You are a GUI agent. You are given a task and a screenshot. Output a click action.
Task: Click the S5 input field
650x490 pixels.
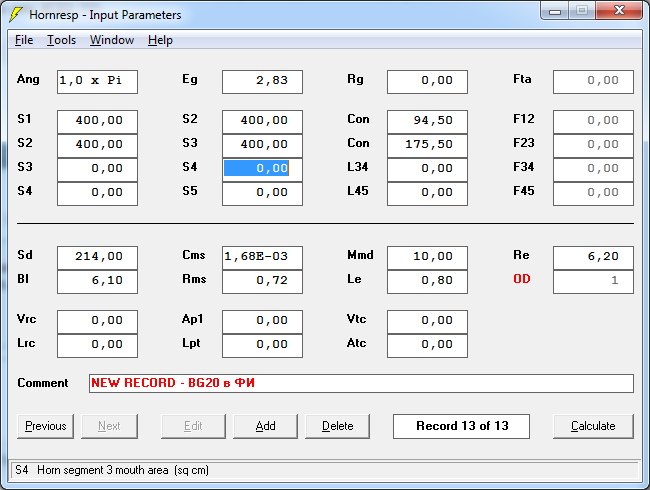coord(262,194)
